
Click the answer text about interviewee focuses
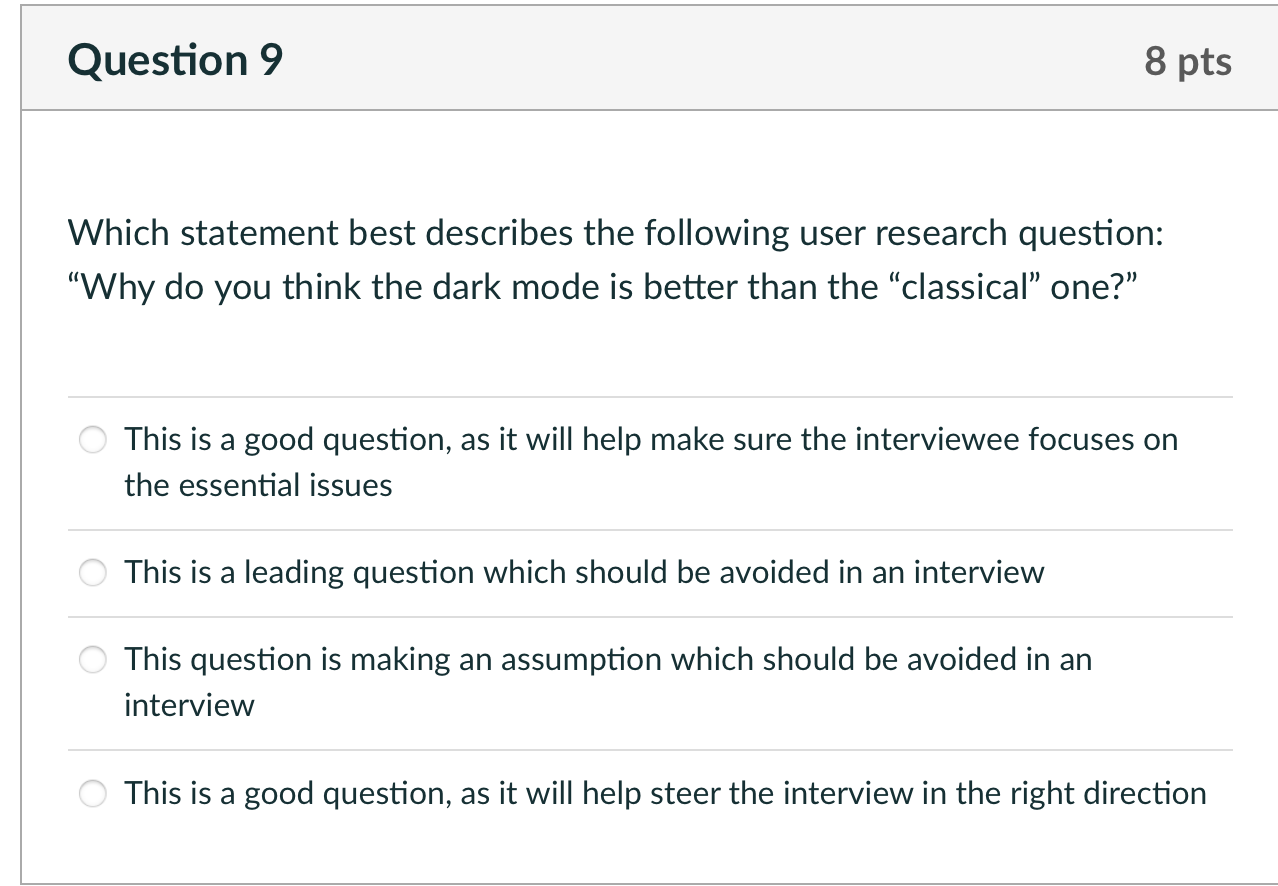pyautogui.click(x=651, y=462)
